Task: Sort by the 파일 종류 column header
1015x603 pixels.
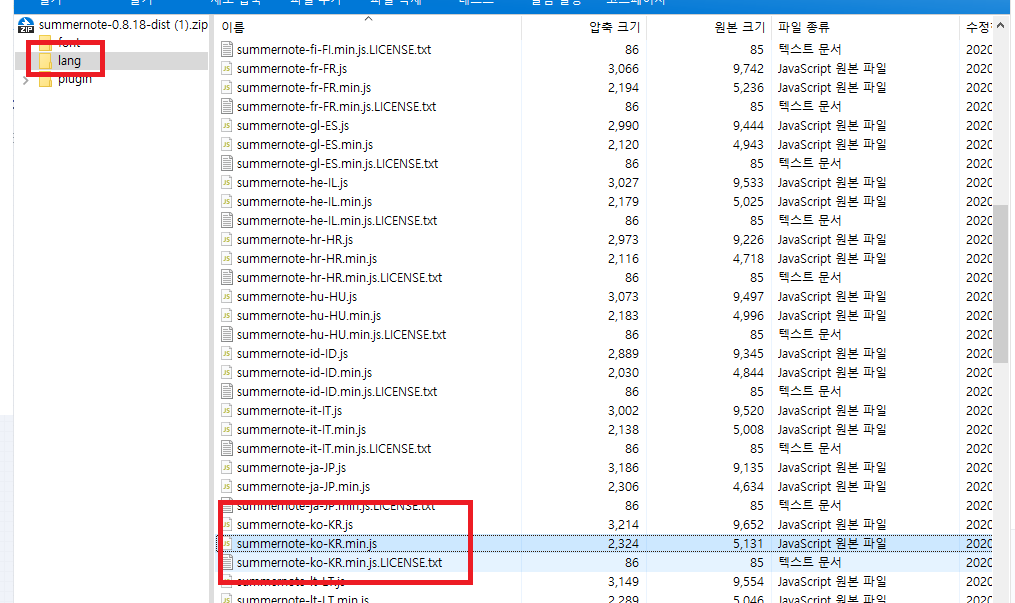Action: pyautogui.click(x=803, y=27)
